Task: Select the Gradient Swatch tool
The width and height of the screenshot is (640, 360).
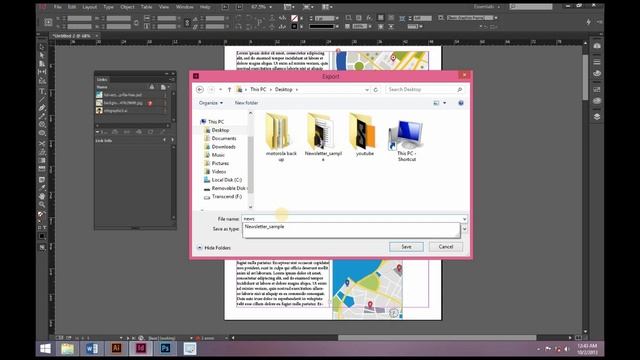Action: (x=42, y=160)
